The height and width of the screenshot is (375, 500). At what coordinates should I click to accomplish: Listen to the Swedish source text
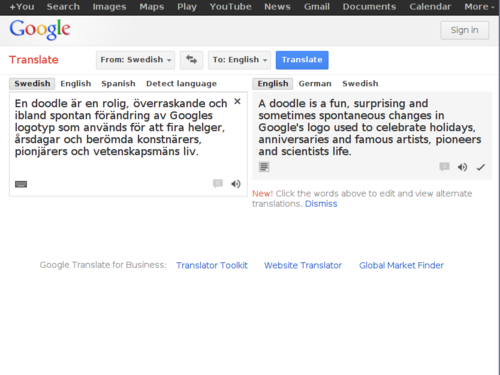point(236,184)
